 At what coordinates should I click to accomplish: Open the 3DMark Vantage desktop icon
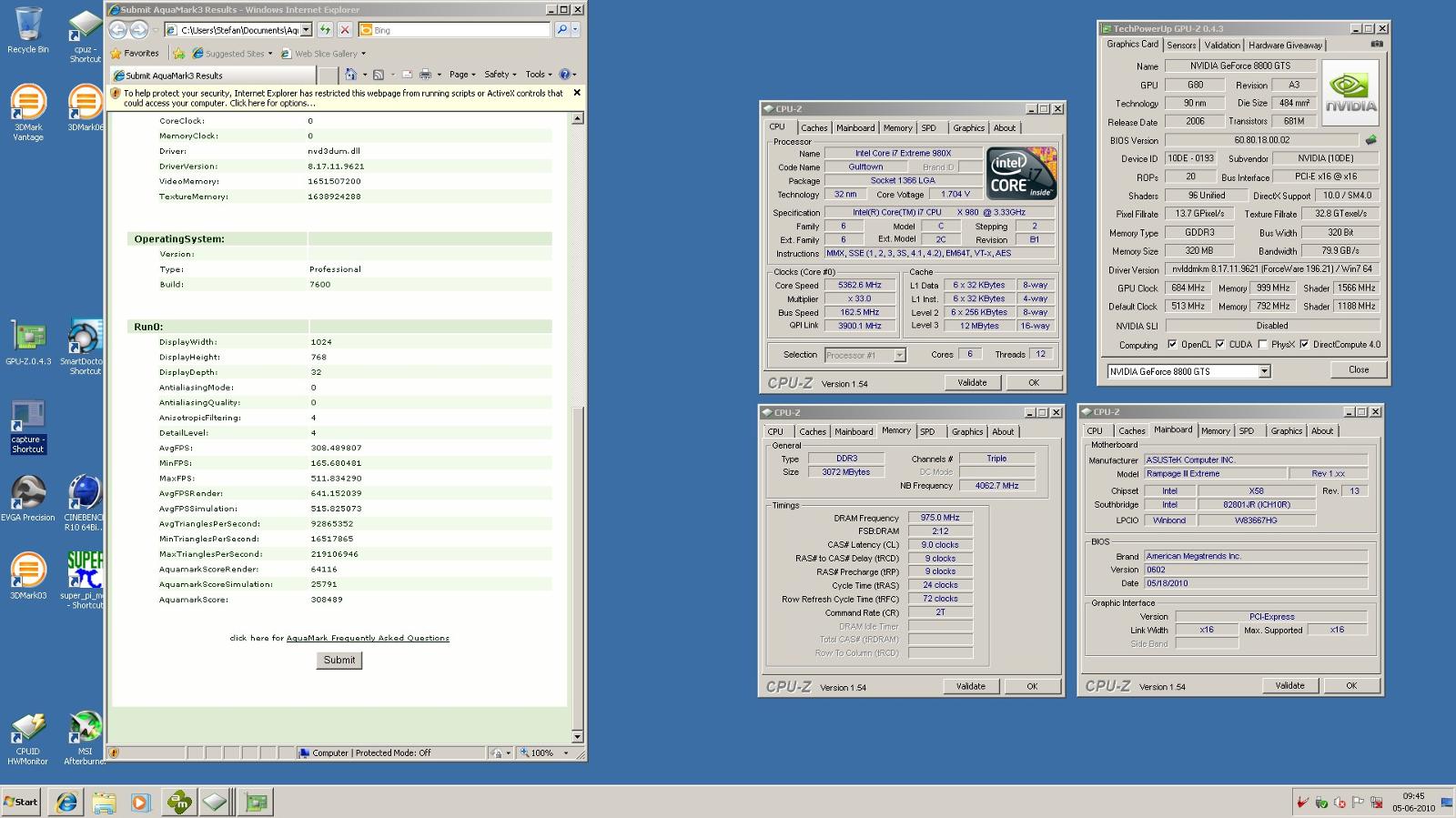coord(28,113)
